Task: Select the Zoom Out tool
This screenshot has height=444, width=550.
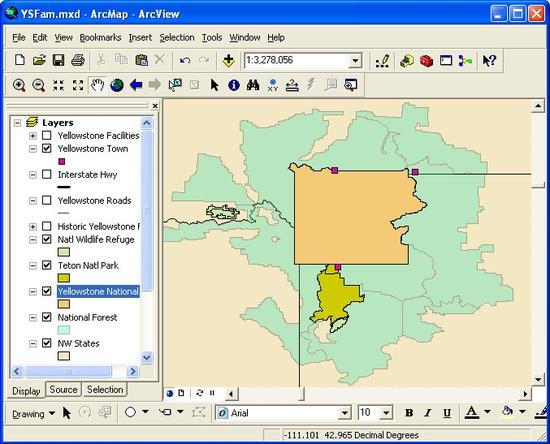Action: (39, 85)
